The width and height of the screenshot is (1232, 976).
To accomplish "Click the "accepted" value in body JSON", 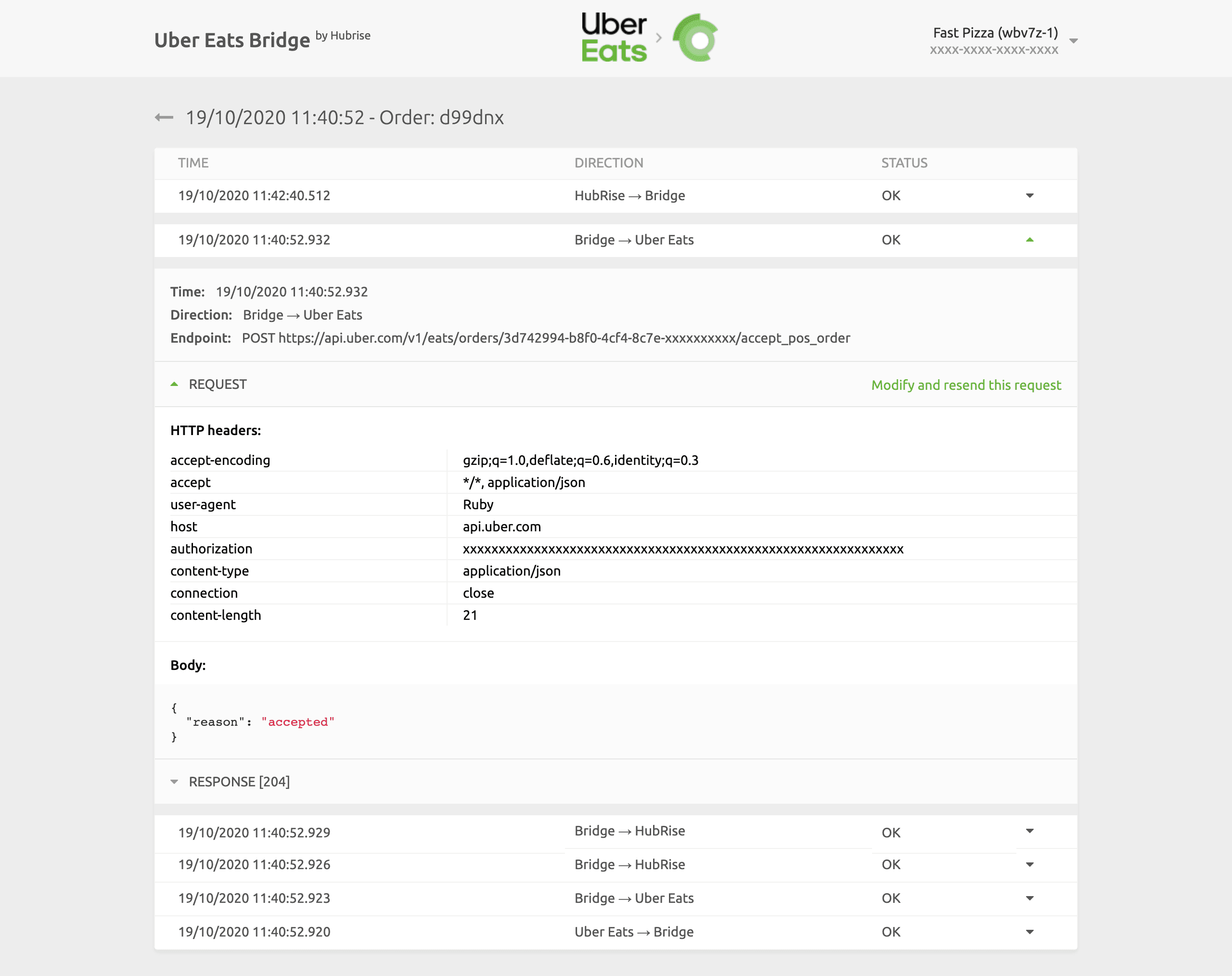I will [x=298, y=722].
